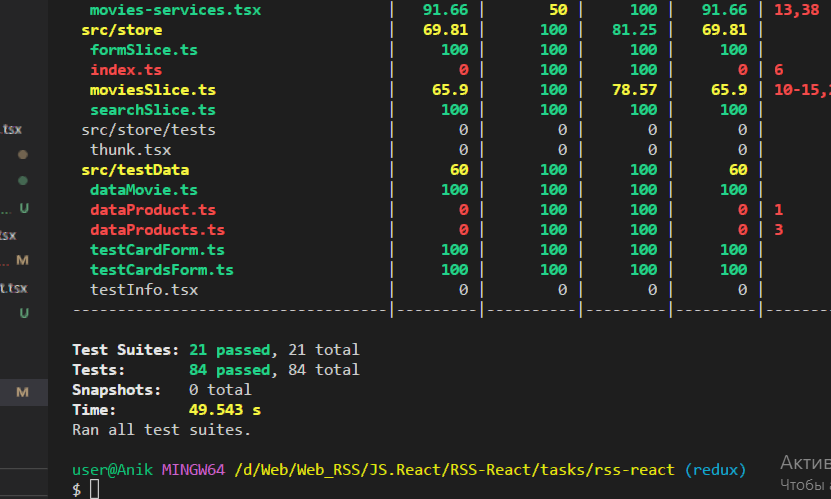Click uncovered line 3 of dataProducts.ts
This screenshot has height=499, width=831.
pyautogui.click(x=779, y=230)
